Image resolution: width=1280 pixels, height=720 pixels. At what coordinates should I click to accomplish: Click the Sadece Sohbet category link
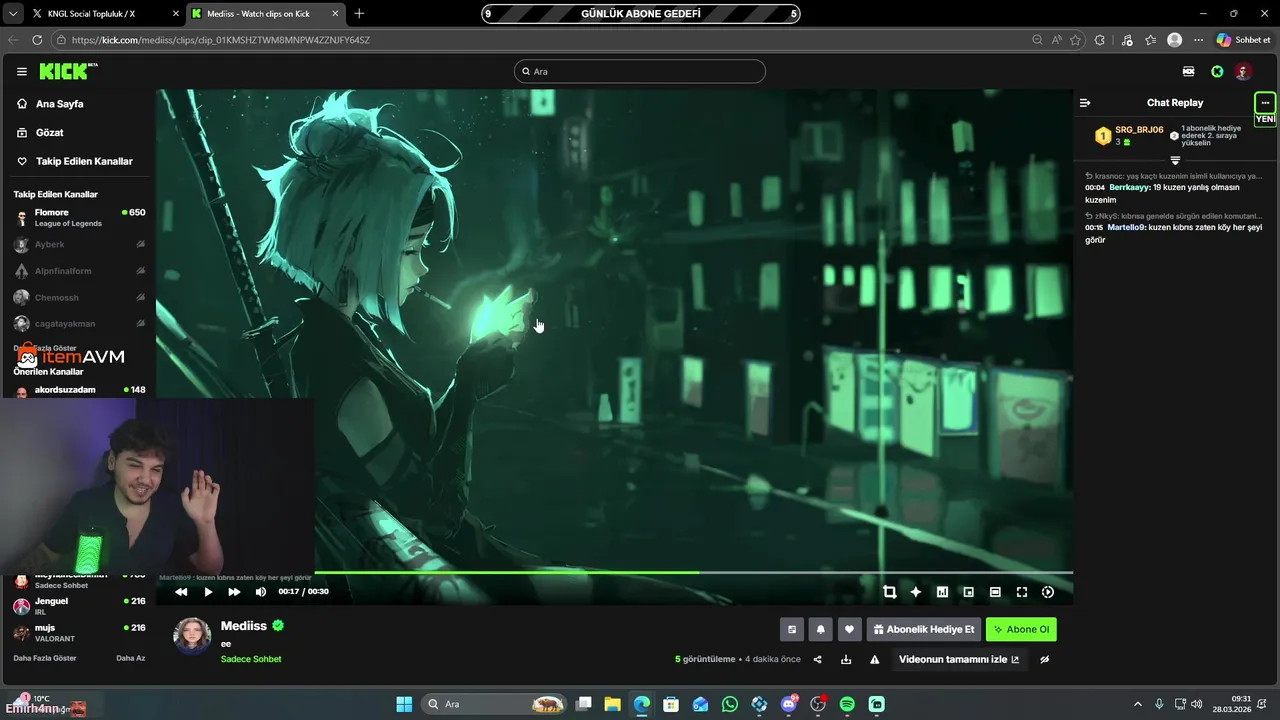pyautogui.click(x=251, y=659)
